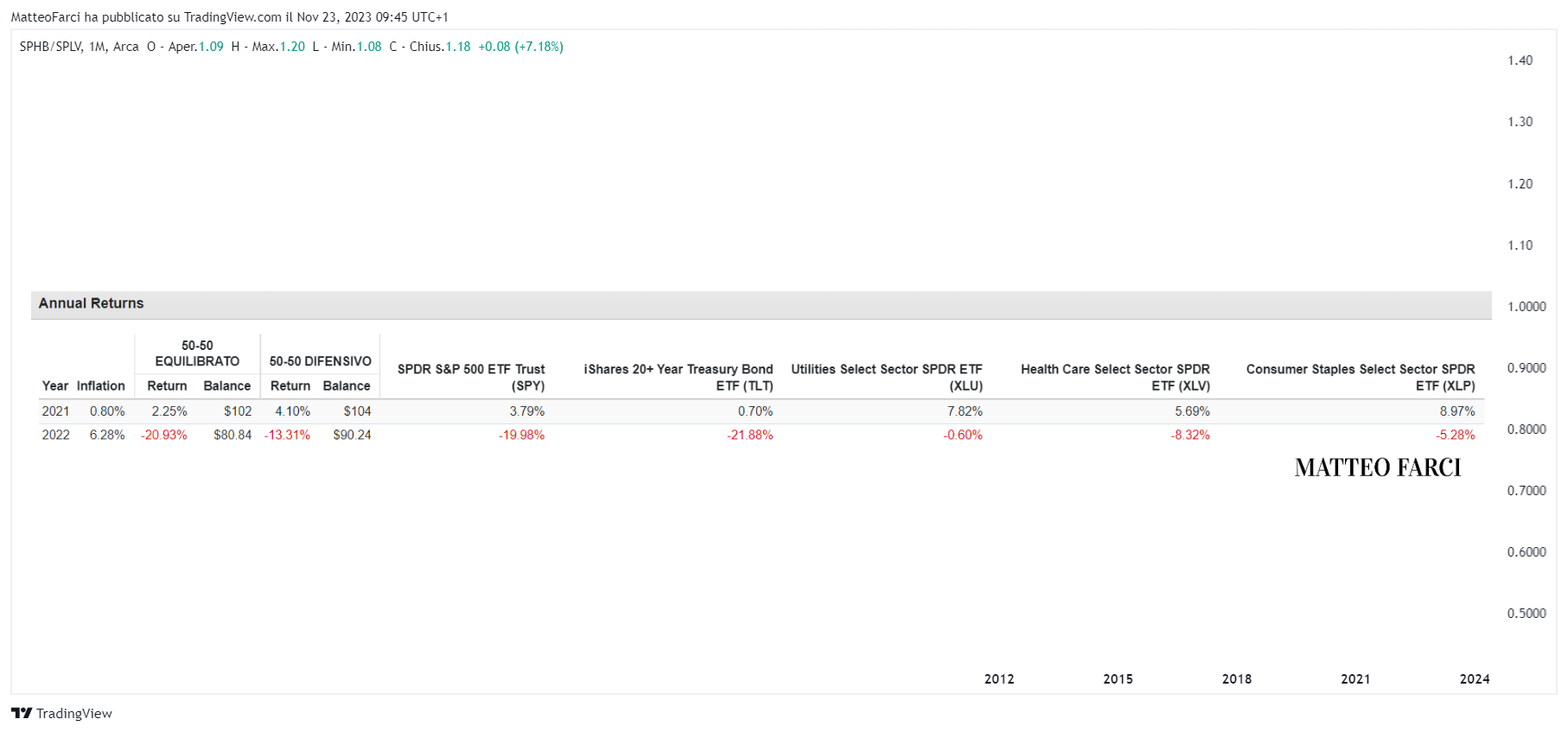Click the Inflation column header

pyautogui.click(x=101, y=385)
